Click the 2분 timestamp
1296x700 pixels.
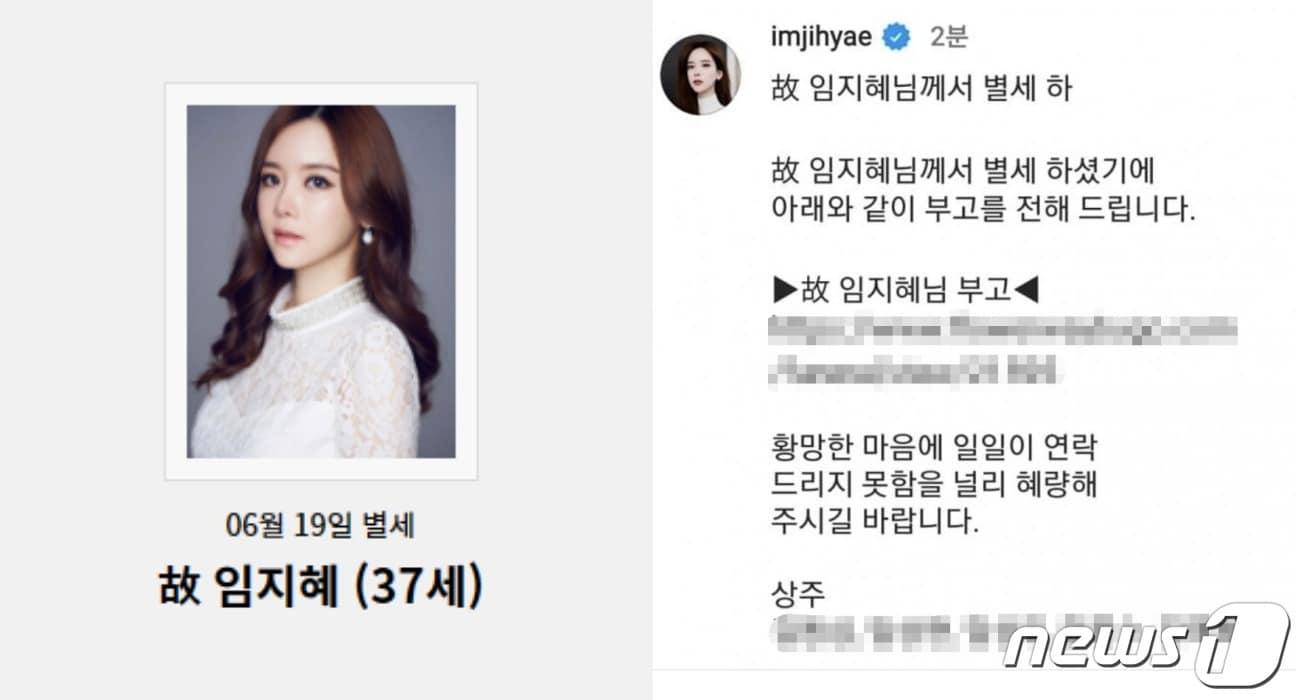pos(948,38)
